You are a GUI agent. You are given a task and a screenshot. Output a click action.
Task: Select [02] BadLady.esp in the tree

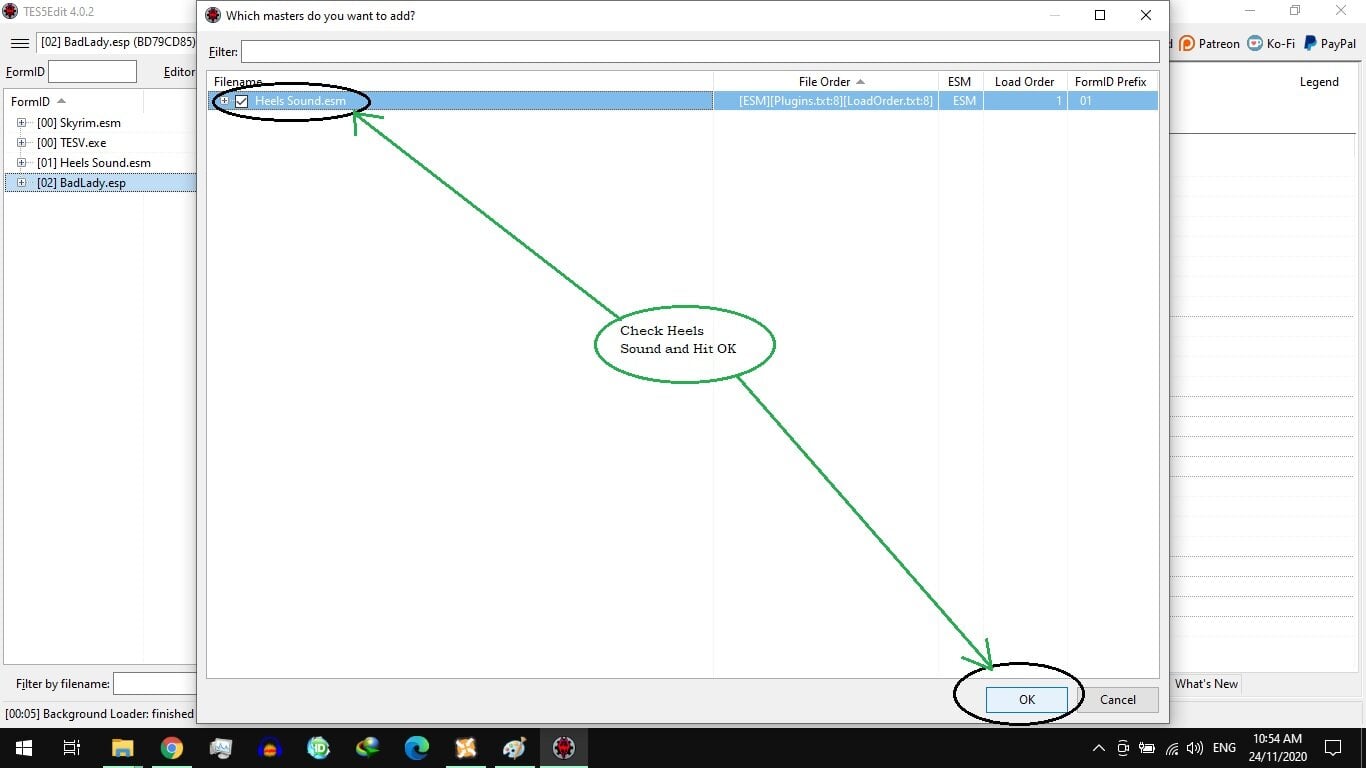[x=81, y=183]
